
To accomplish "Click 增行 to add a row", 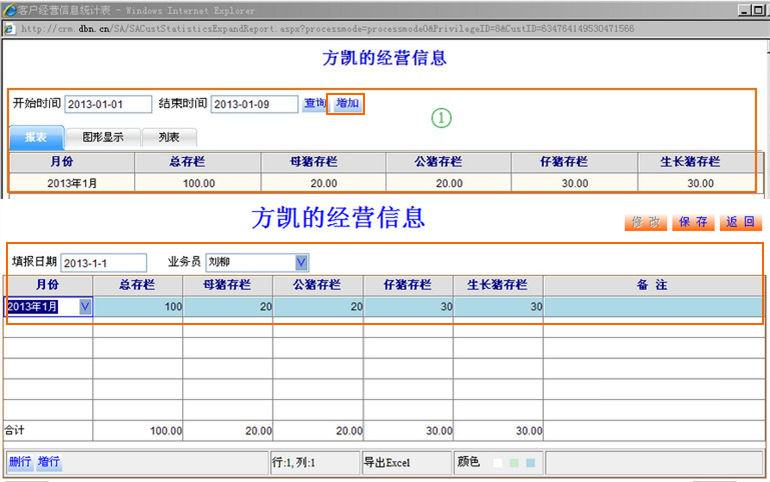I will [x=49, y=462].
